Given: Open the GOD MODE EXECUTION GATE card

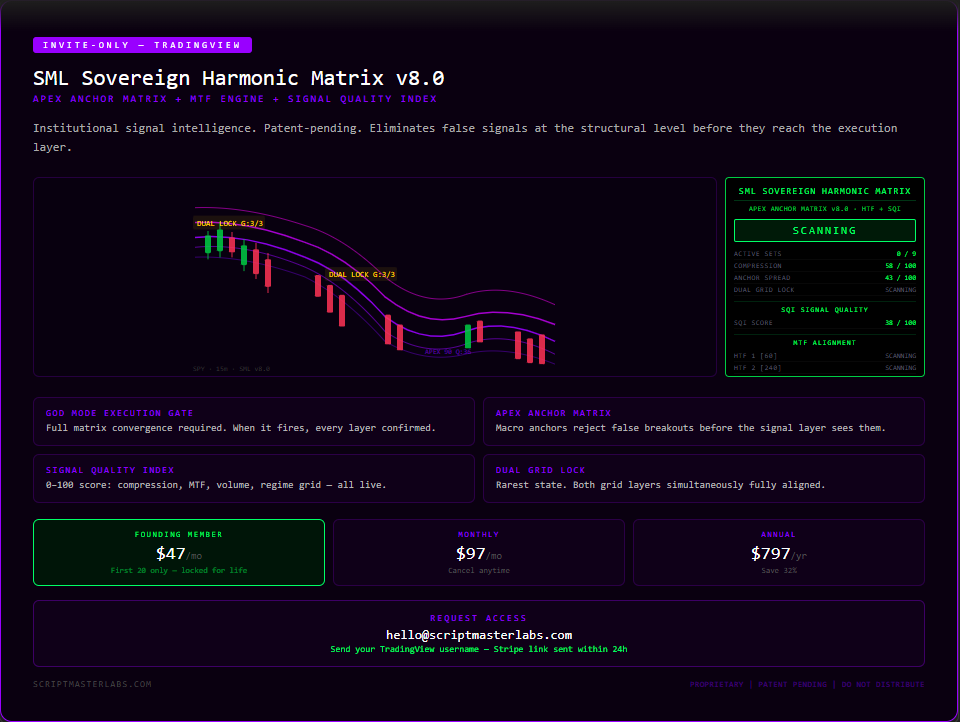Looking at the screenshot, I should point(253,421).
